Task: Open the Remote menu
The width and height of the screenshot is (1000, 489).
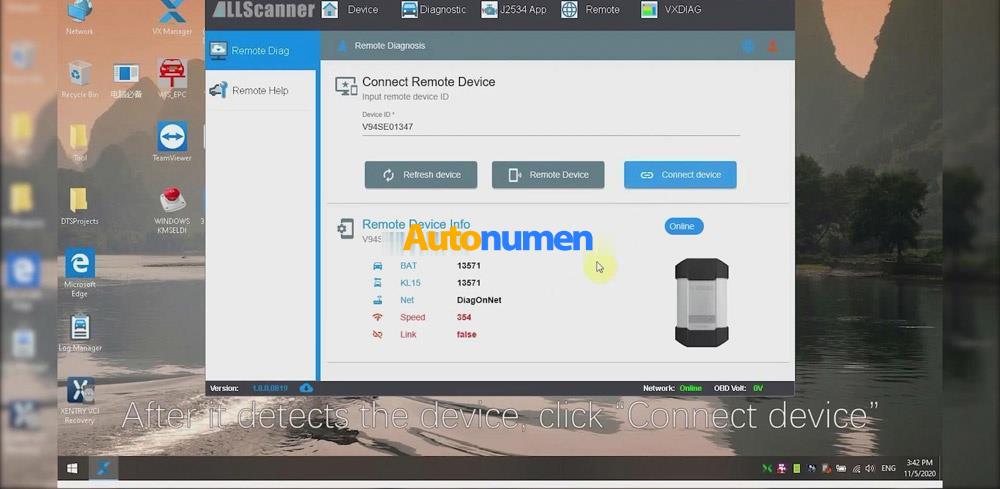Action: (602, 10)
